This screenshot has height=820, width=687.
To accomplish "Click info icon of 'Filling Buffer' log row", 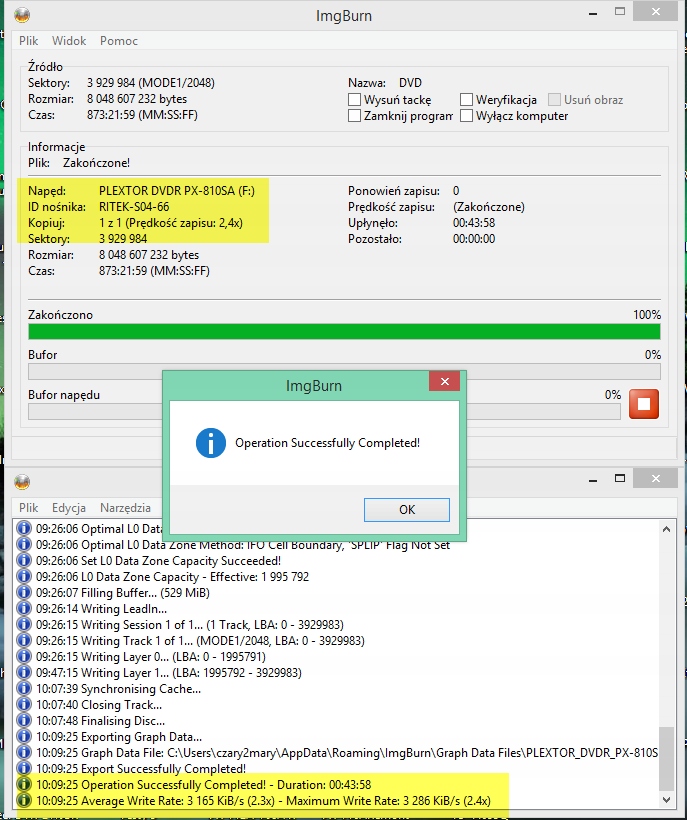I will [24, 592].
